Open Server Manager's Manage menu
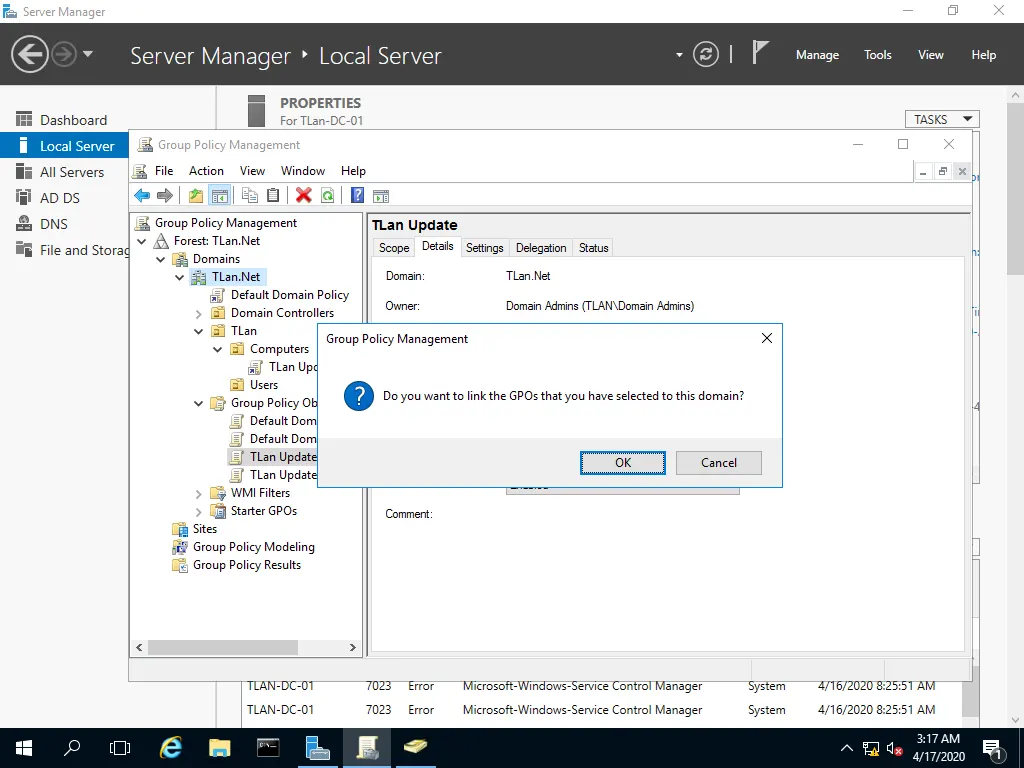1024x768 pixels. click(817, 55)
